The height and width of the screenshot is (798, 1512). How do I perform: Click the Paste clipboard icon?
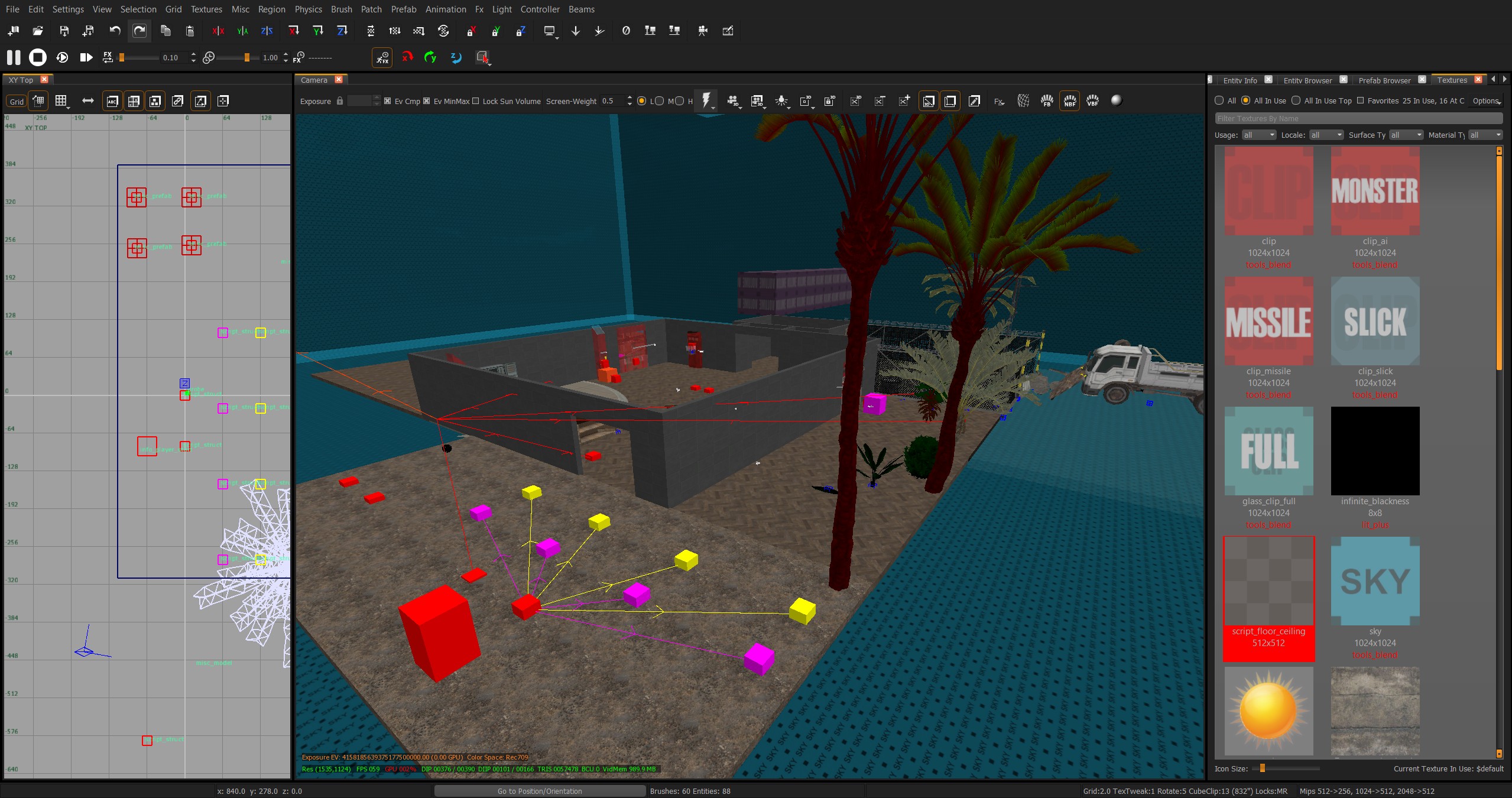pos(190,31)
